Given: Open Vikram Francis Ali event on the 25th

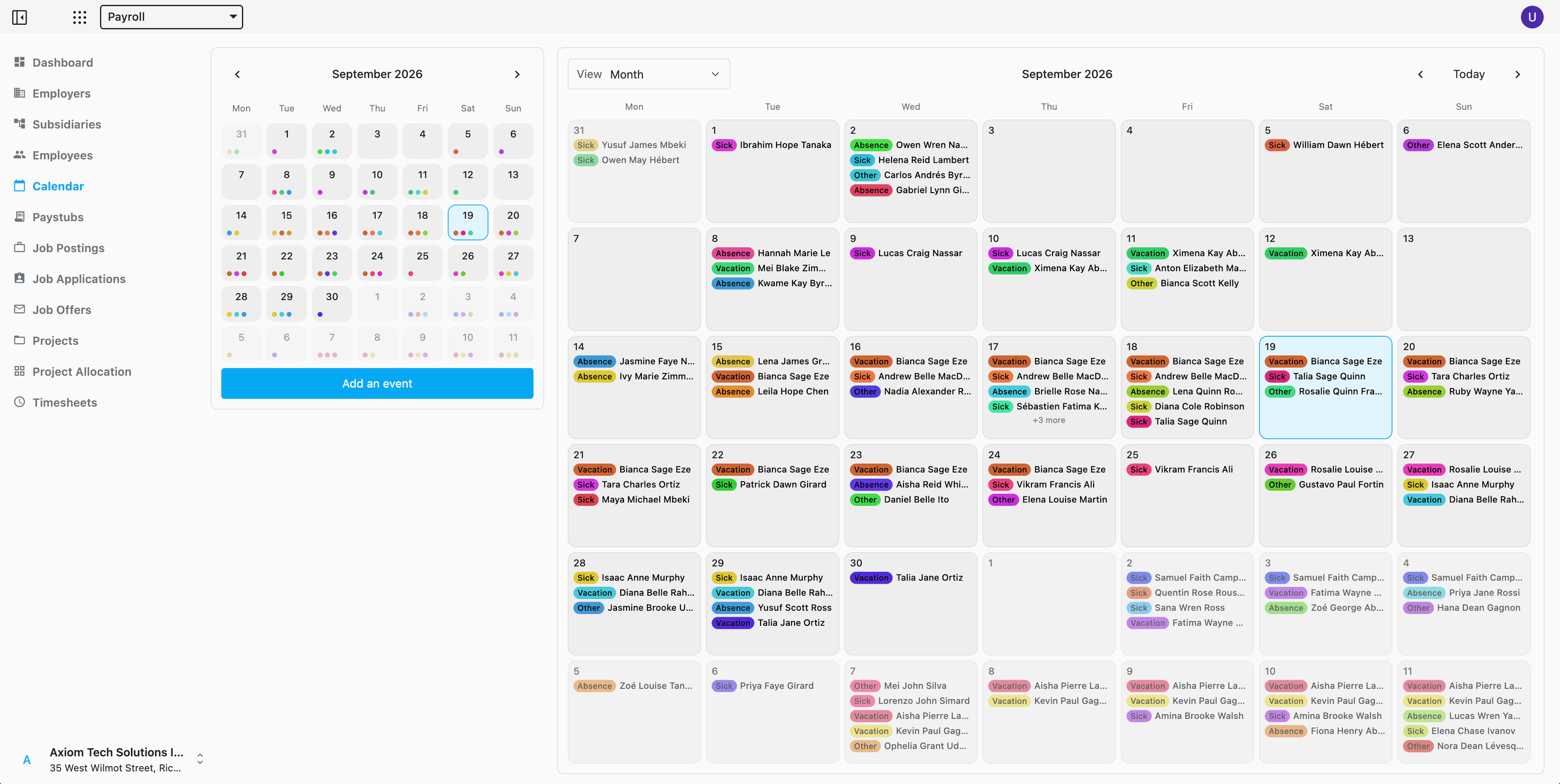Looking at the screenshot, I should coord(1187,470).
